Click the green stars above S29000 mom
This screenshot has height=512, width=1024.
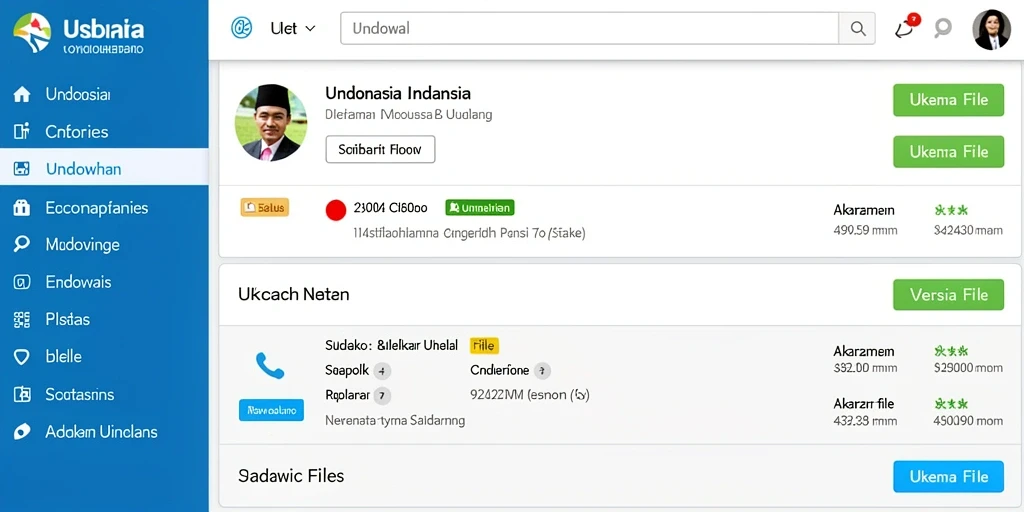click(x=951, y=351)
